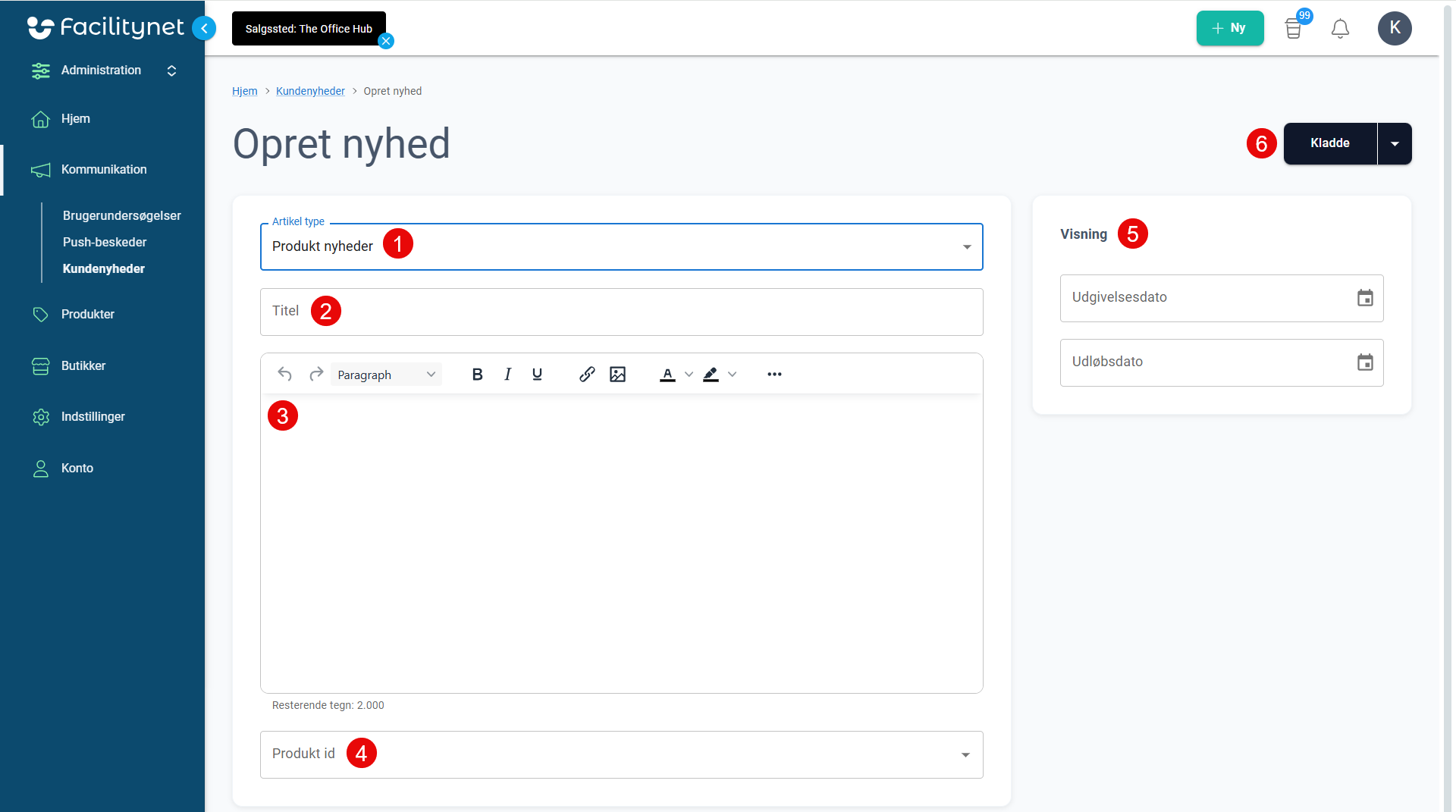The image size is (1456, 812).
Task: Open calendar picker for Udløbsdato
Action: pos(1365,362)
